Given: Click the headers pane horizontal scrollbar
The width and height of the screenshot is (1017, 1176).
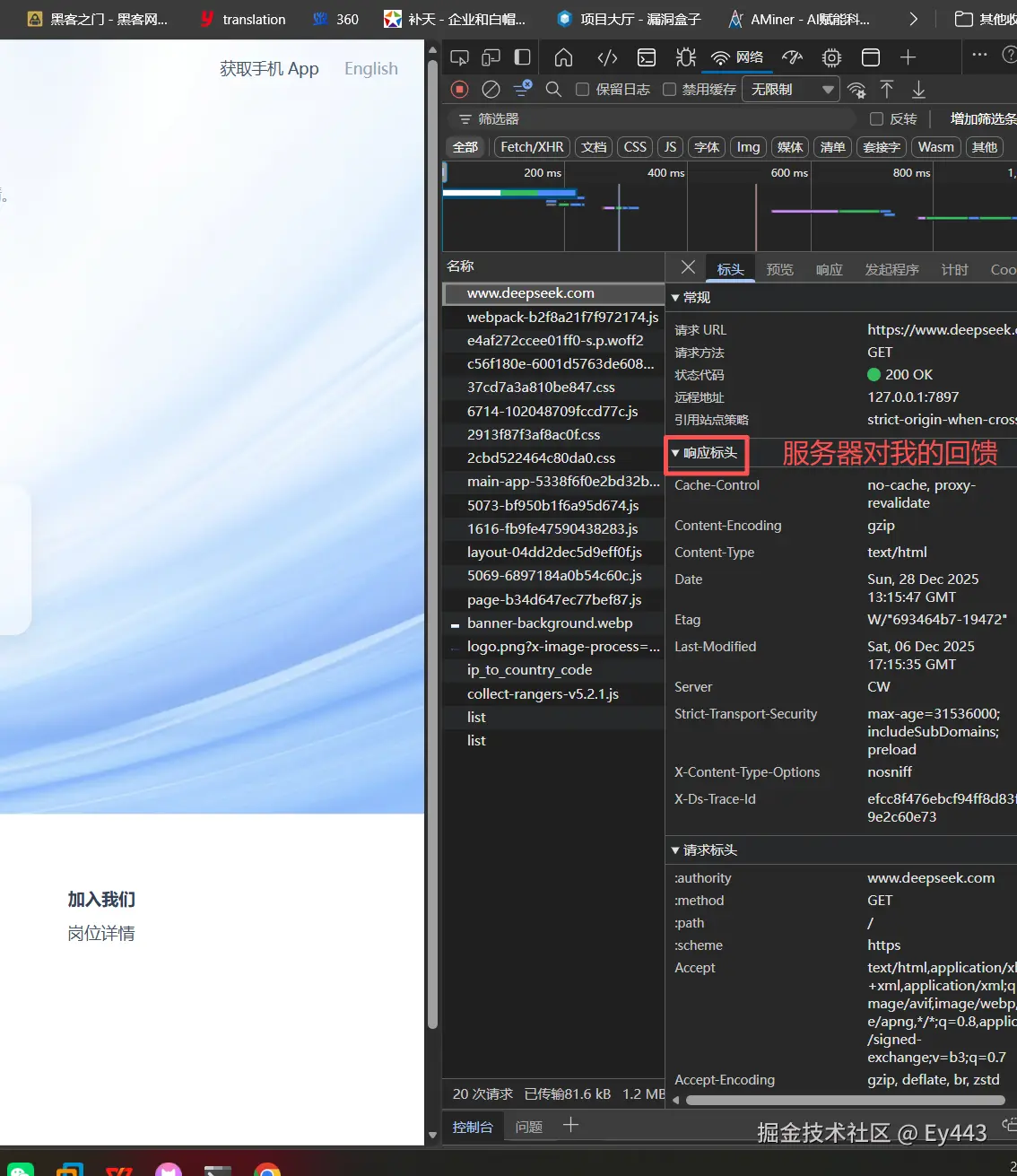Looking at the screenshot, I should click(844, 1101).
